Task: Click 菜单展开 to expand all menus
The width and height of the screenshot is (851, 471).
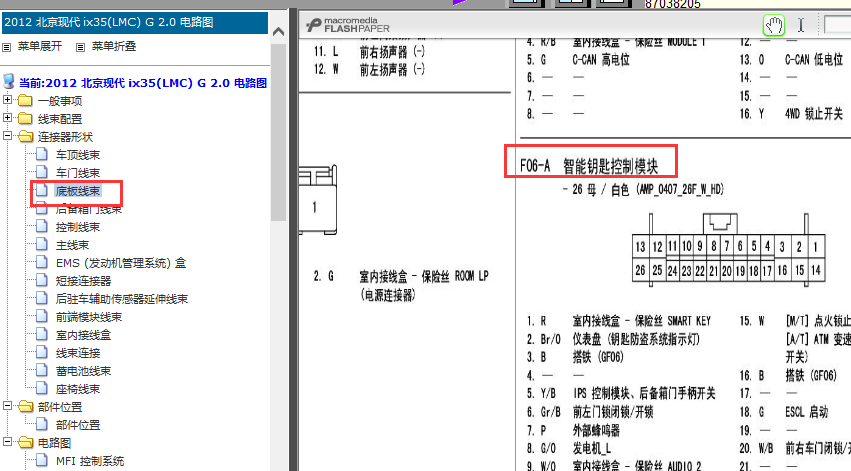Action: pos(40,47)
